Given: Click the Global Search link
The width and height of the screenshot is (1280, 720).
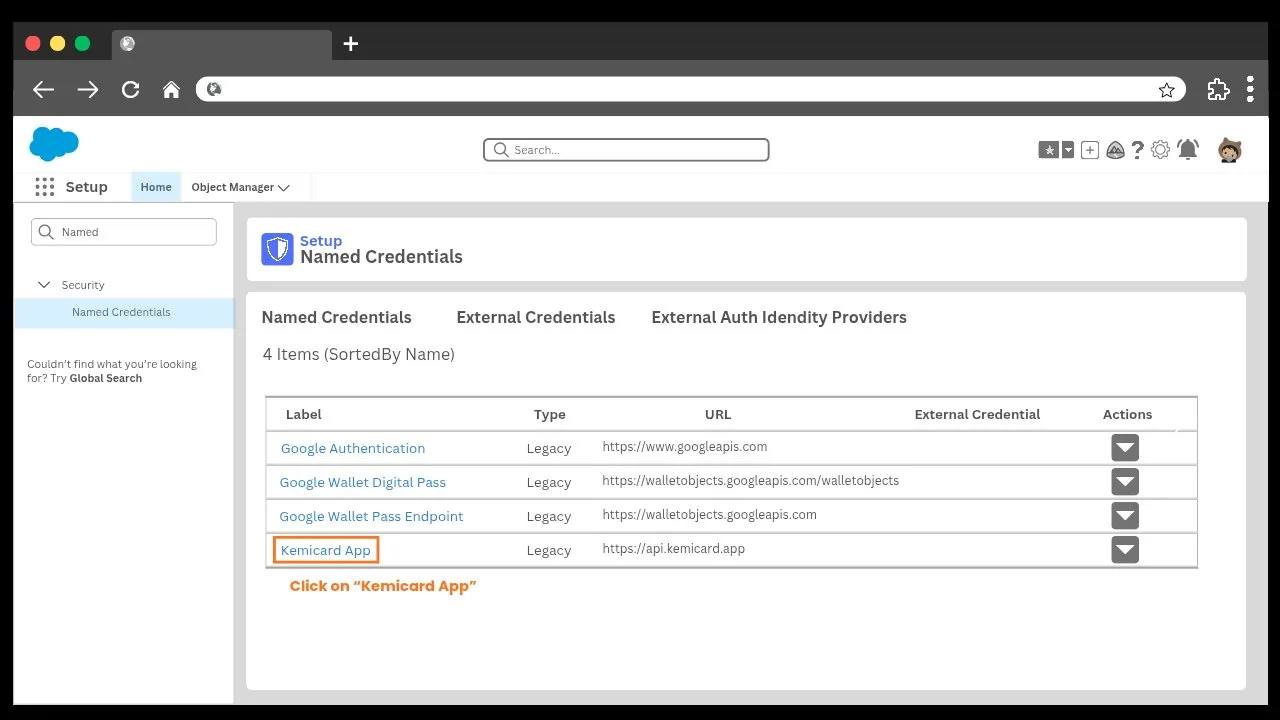Looking at the screenshot, I should click(x=106, y=378).
